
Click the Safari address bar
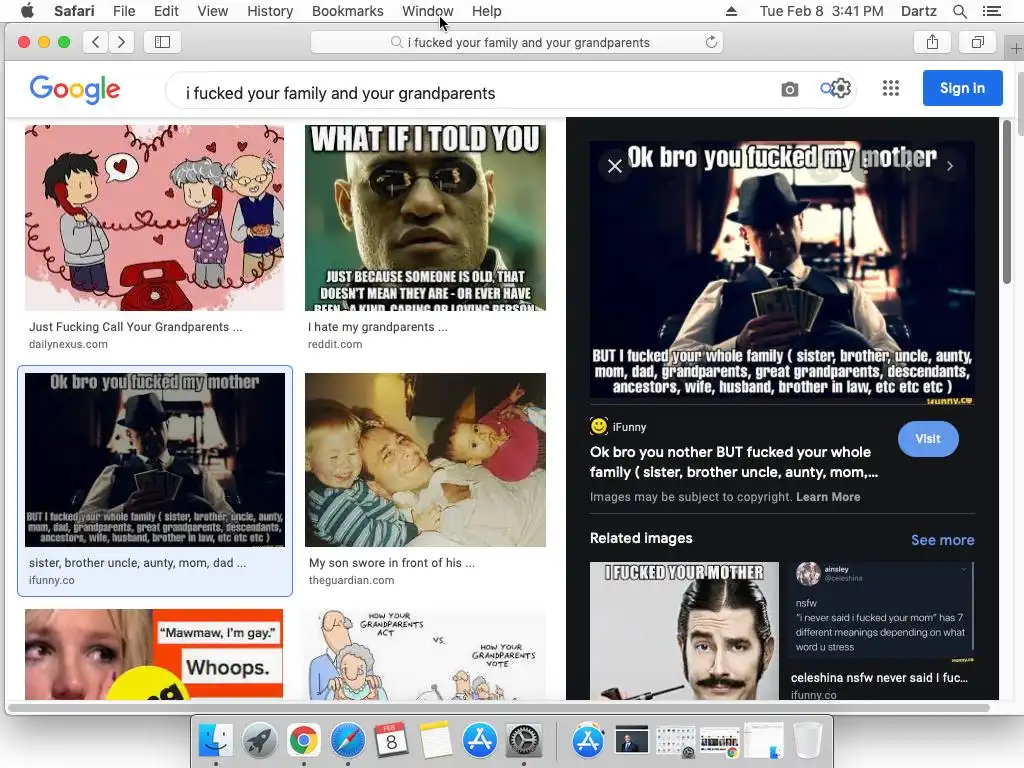click(x=517, y=42)
